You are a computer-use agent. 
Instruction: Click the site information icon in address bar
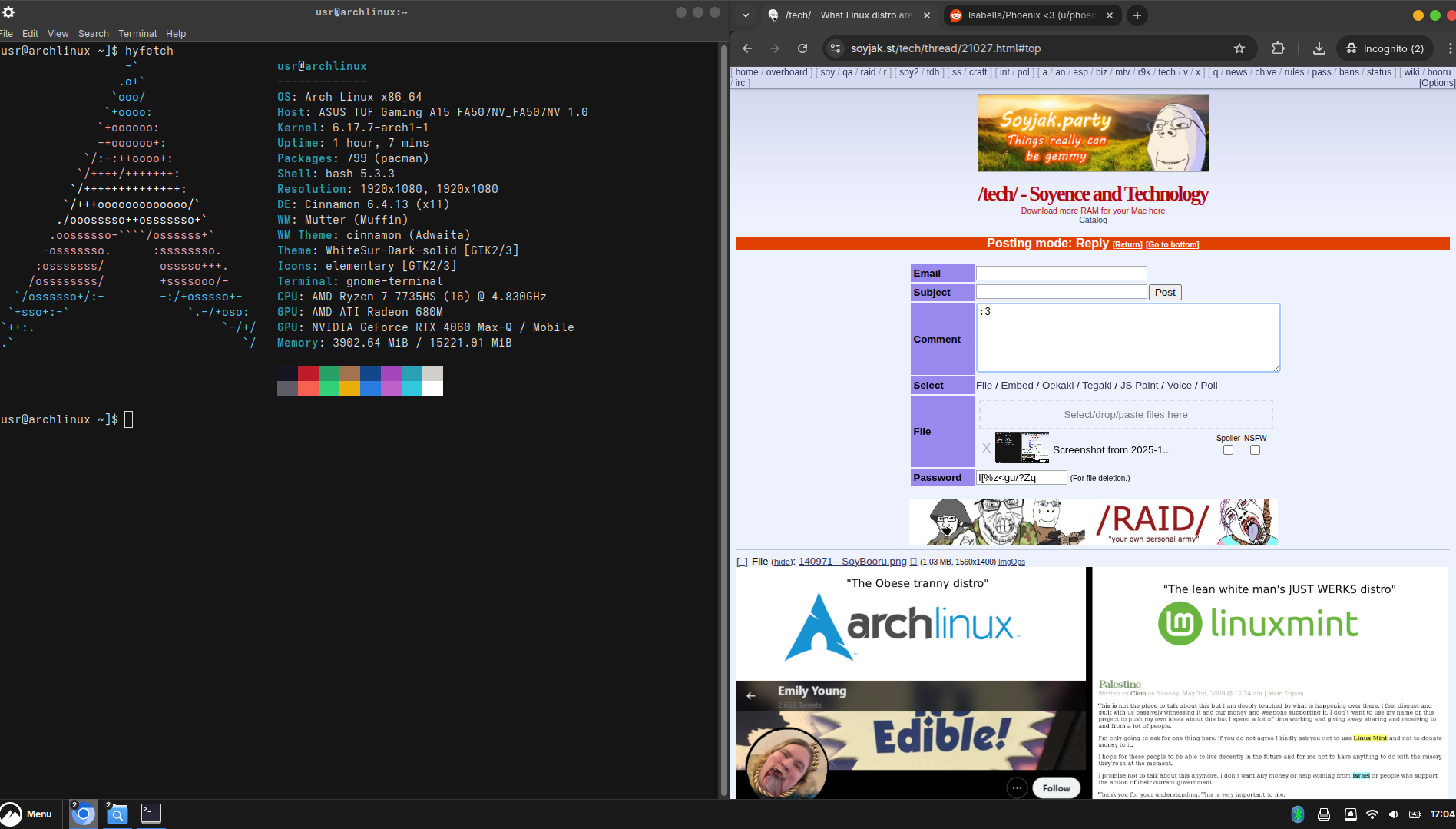[x=836, y=48]
